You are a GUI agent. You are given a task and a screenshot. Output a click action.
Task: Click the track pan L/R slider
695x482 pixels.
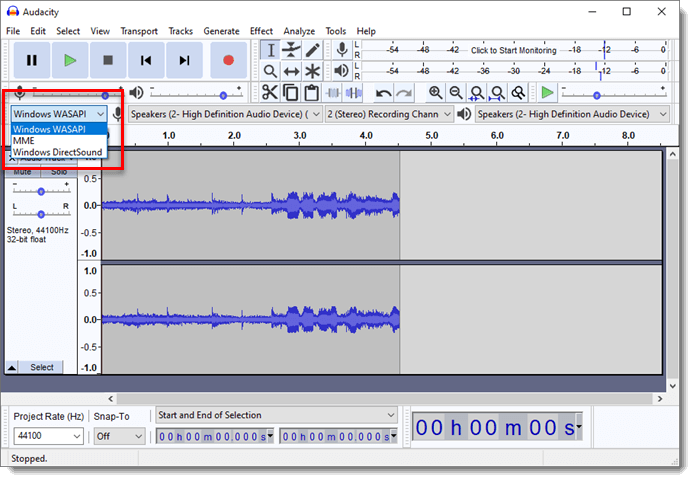pyautogui.click(x=40, y=214)
